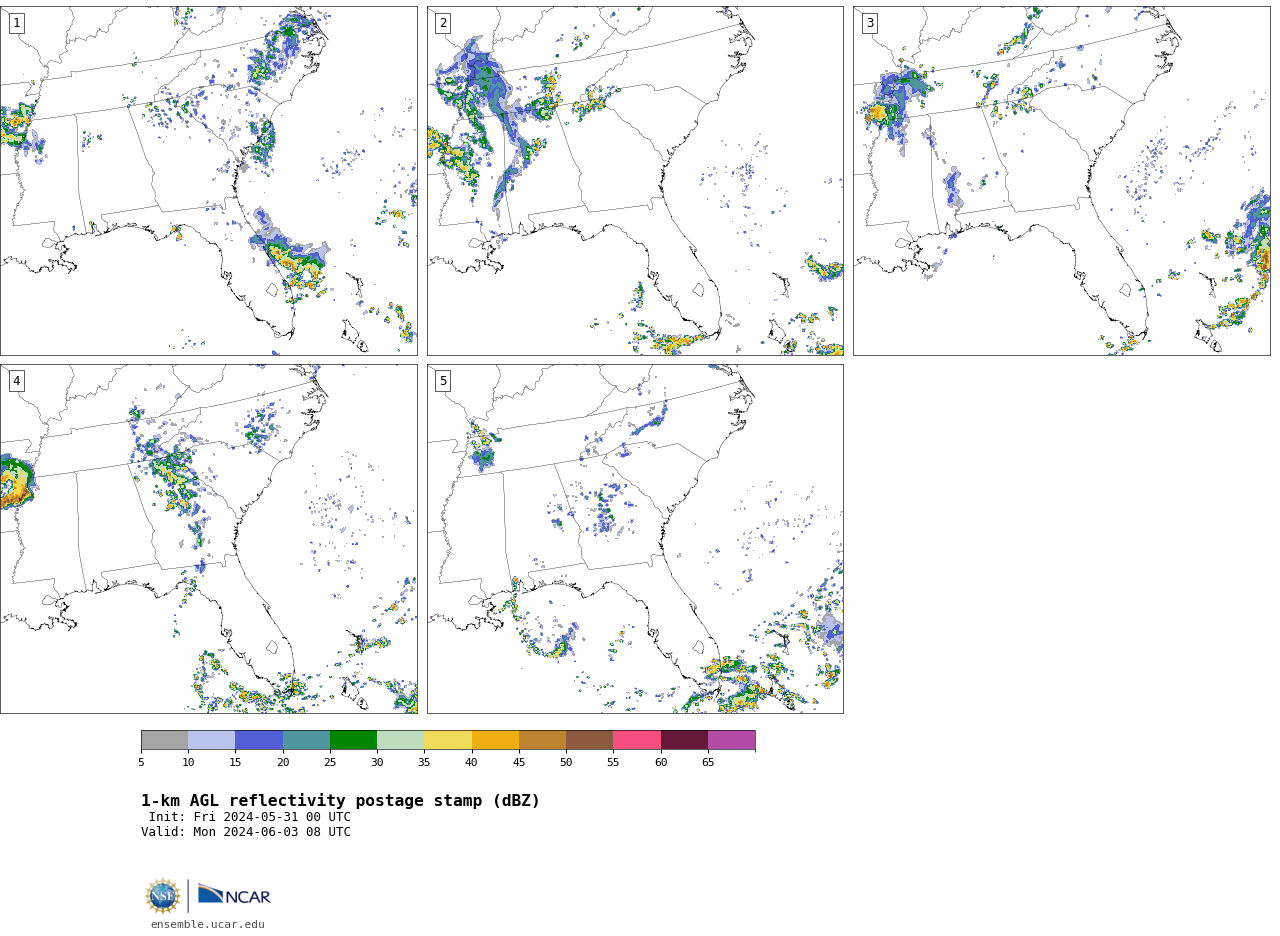Select the maroon 60-65 dBZ swatch
The image size is (1280, 936).
(684, 740)
